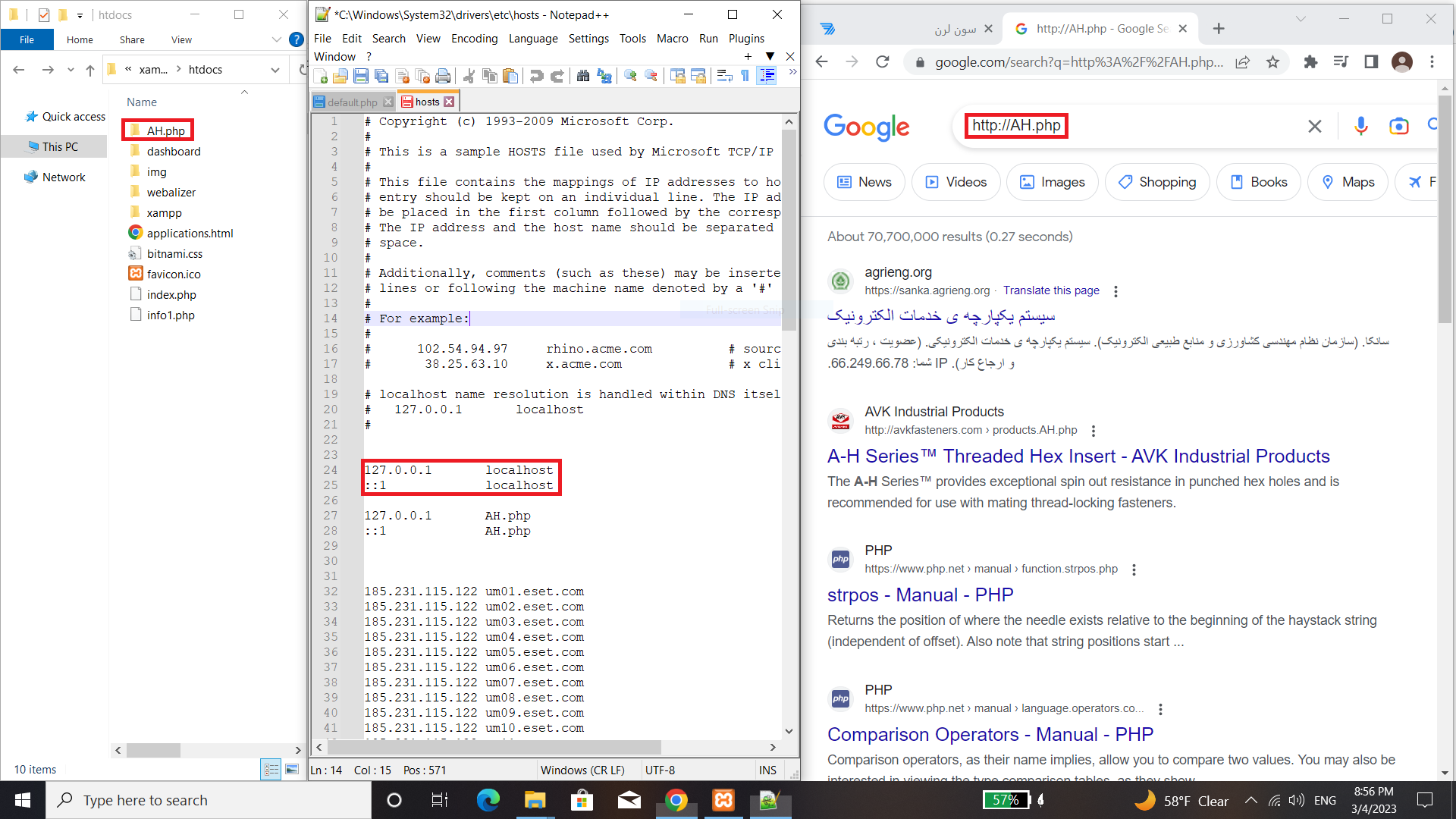Click Chrome address bar URL
This screenshot has height=819, width=1456.
(x=1078, y=62)
